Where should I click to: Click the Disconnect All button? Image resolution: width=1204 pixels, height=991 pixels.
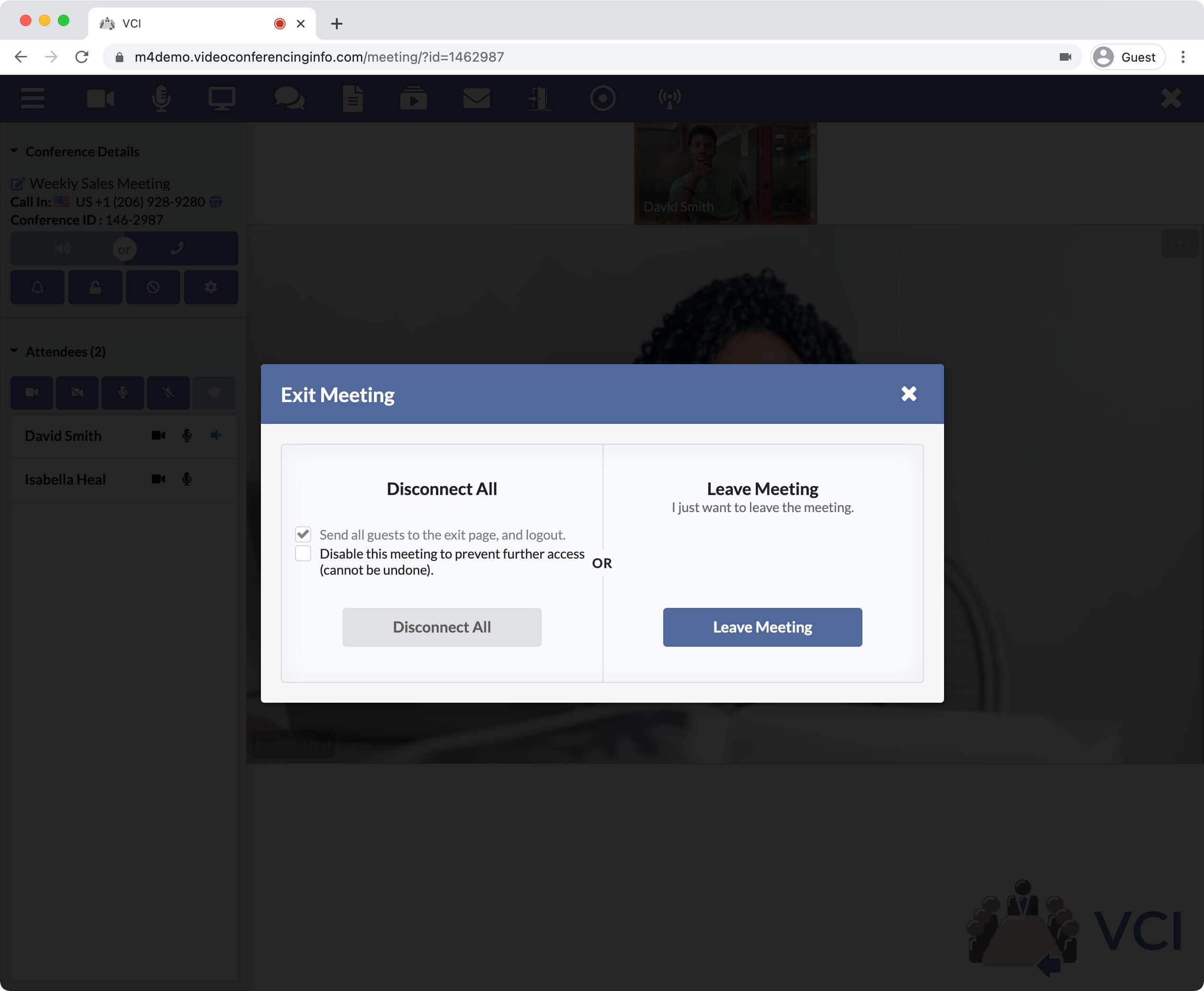click(x=442, y=627)
